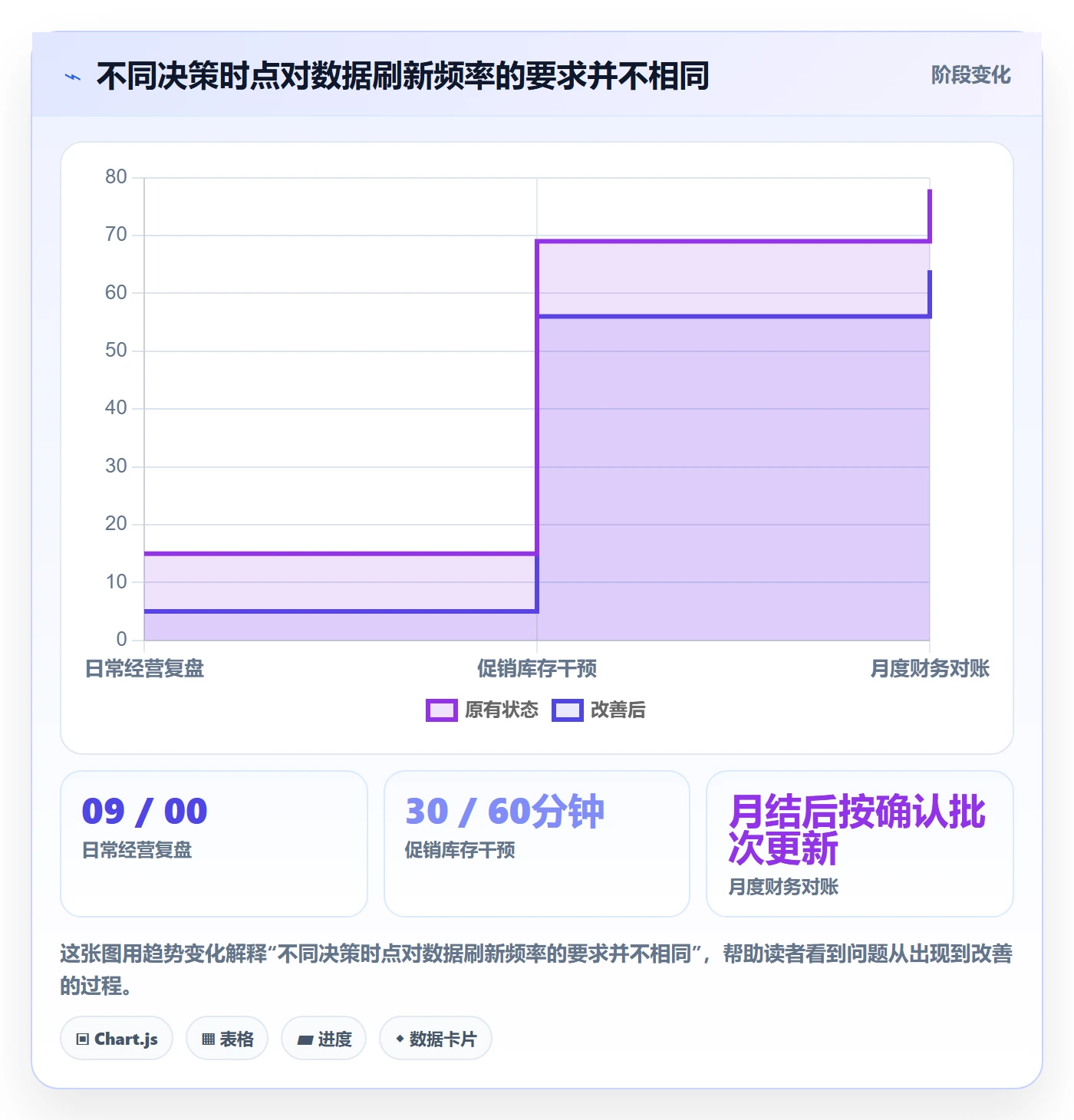Click the 进度 chip bar icon
Screen dimensions: 1074x1120
305,1040
